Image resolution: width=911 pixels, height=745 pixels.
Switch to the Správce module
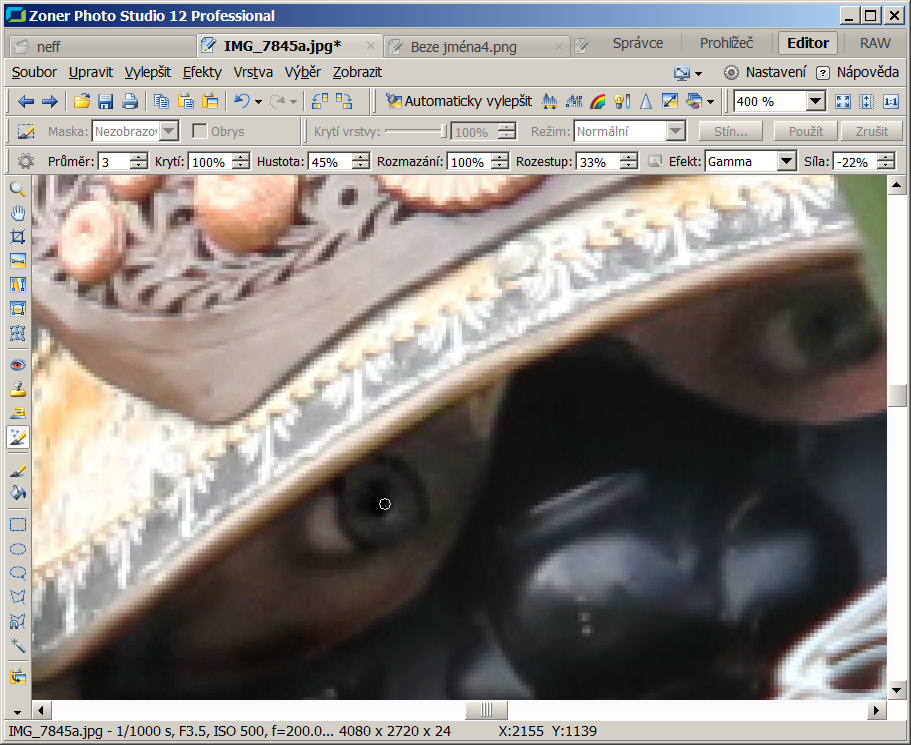coord(637,43)
